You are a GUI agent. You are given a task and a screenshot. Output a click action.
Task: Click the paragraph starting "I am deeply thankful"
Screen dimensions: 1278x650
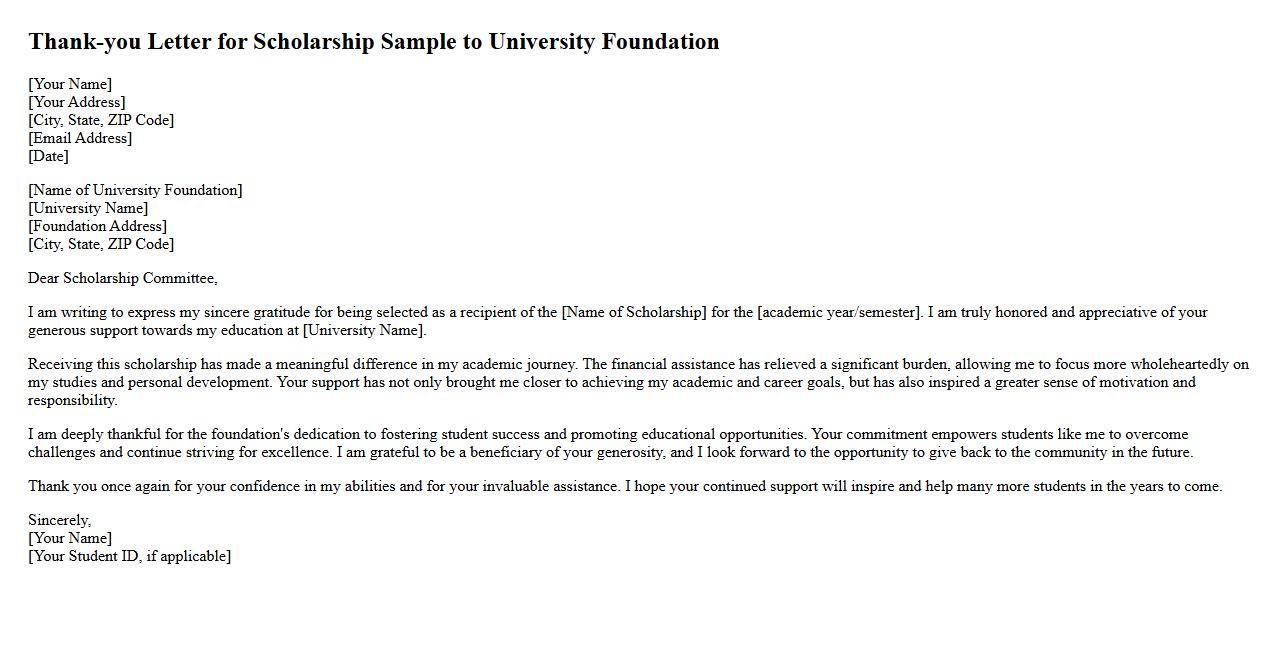[610, 443]
